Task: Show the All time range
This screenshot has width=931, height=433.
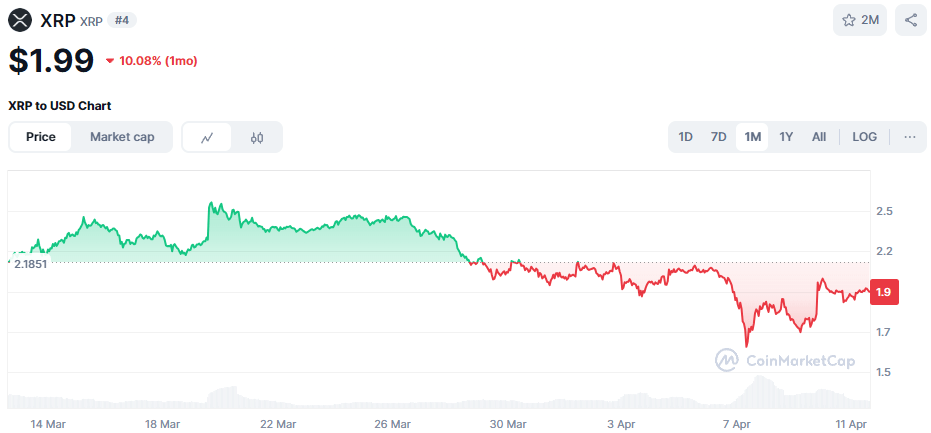Action: pyautogui.click(x=819, y=137)
